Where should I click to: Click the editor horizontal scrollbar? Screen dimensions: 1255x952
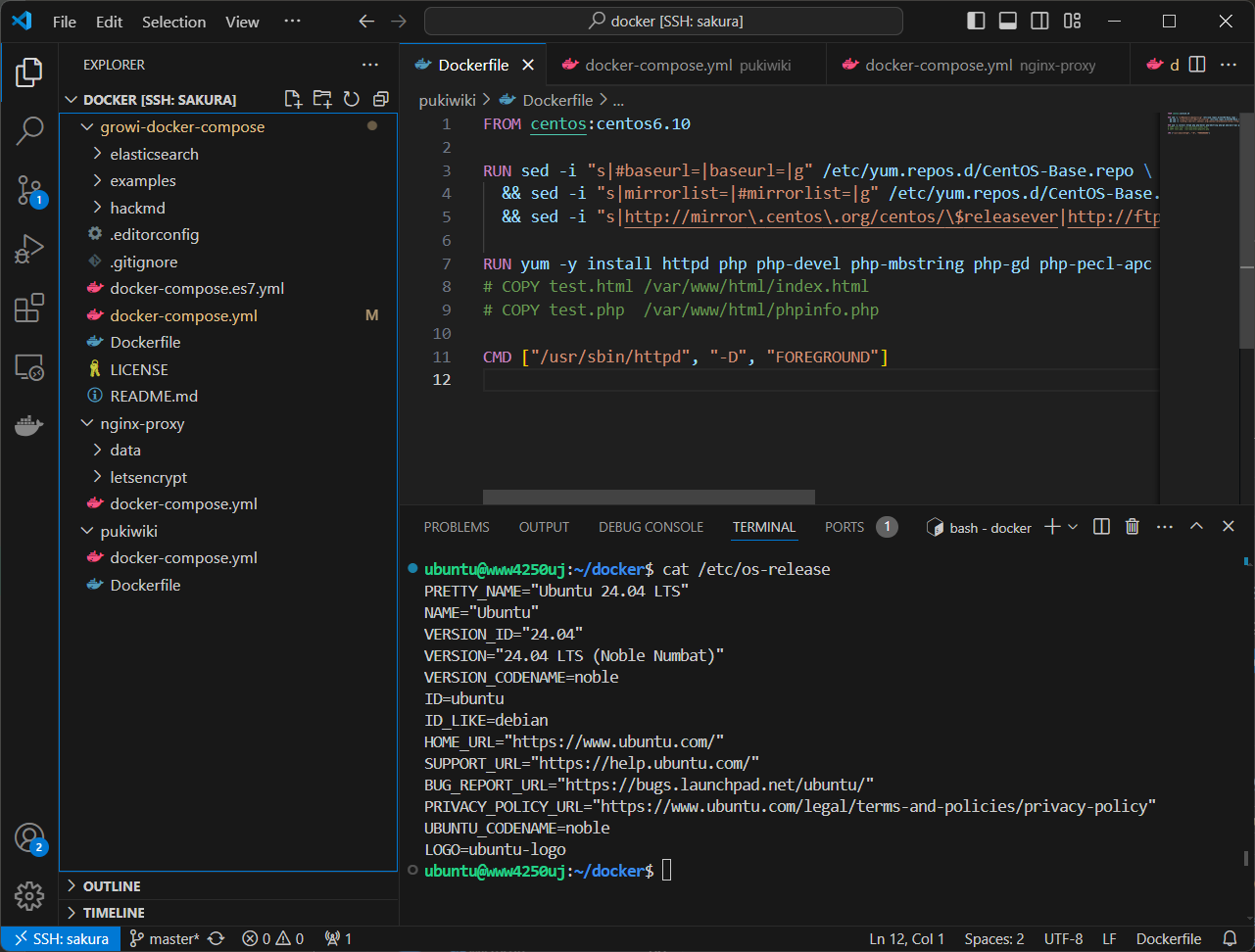click(649, 497)
